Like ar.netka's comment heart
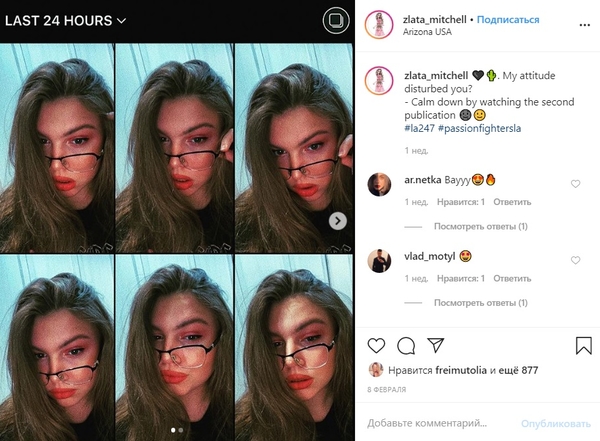 (576, 184)
